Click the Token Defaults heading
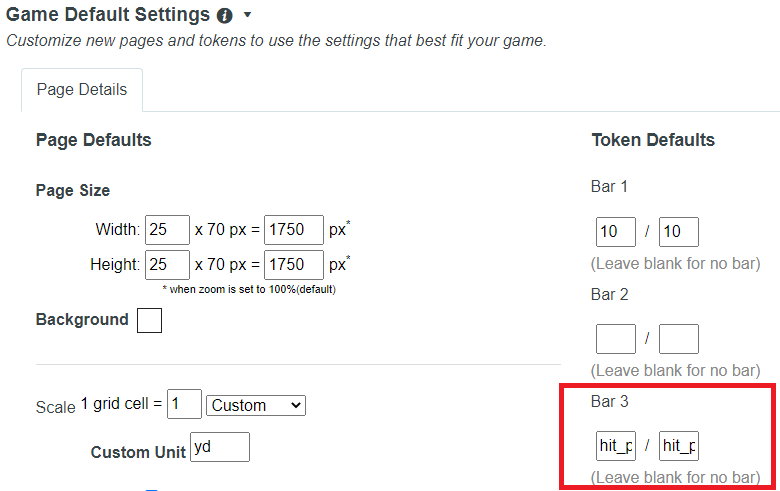780x491 pixels. (653, 140)
